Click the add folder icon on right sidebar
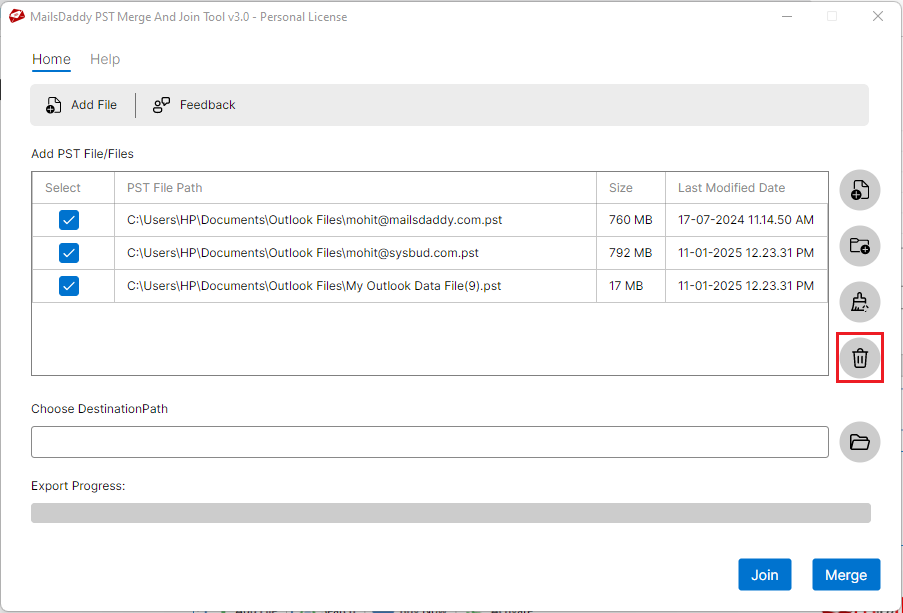Viewport: 903px width, 613px height. tap(859, 245)
